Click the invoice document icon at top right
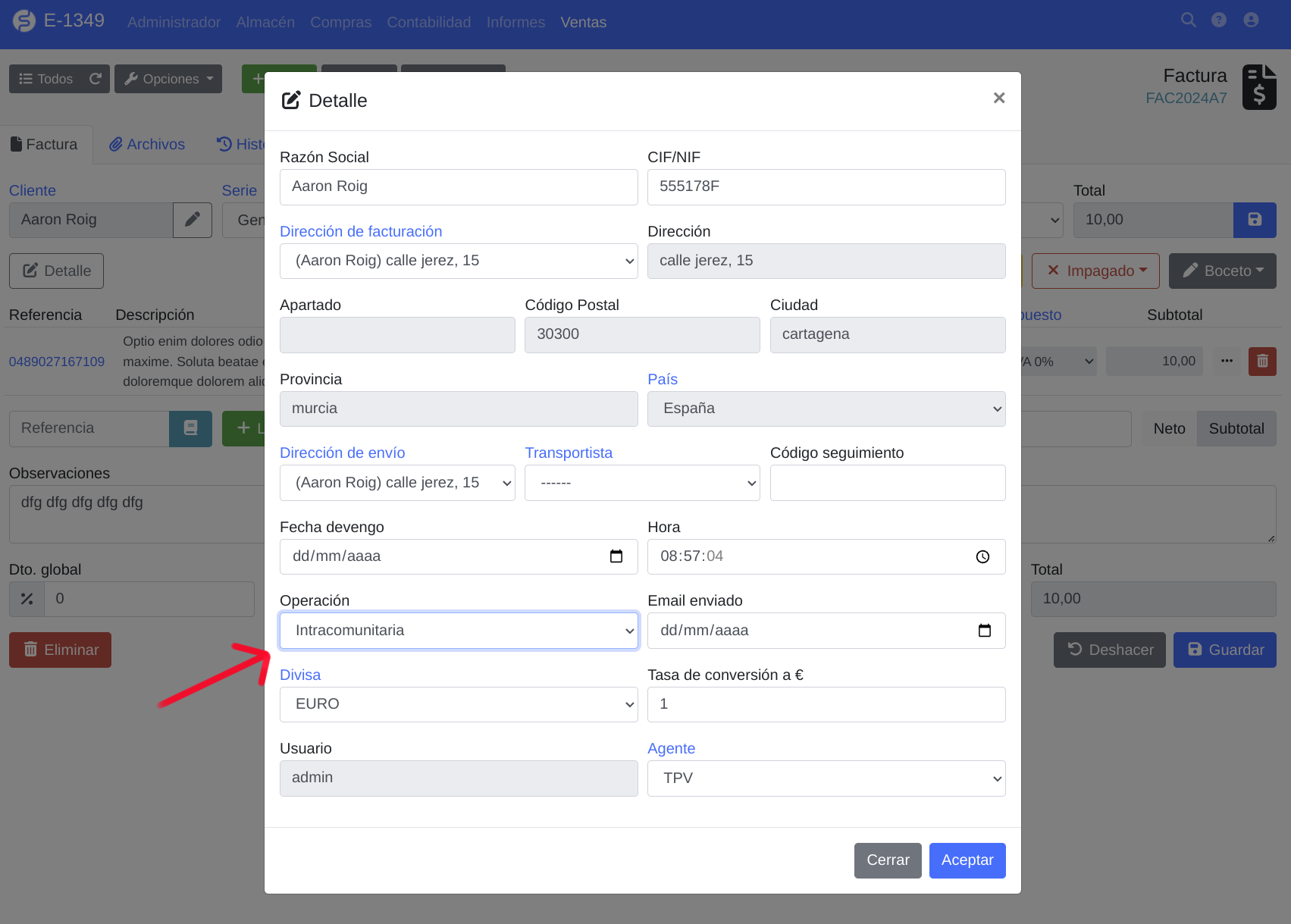This screenshot has width=1291, height=924. tap(1259, 87)
